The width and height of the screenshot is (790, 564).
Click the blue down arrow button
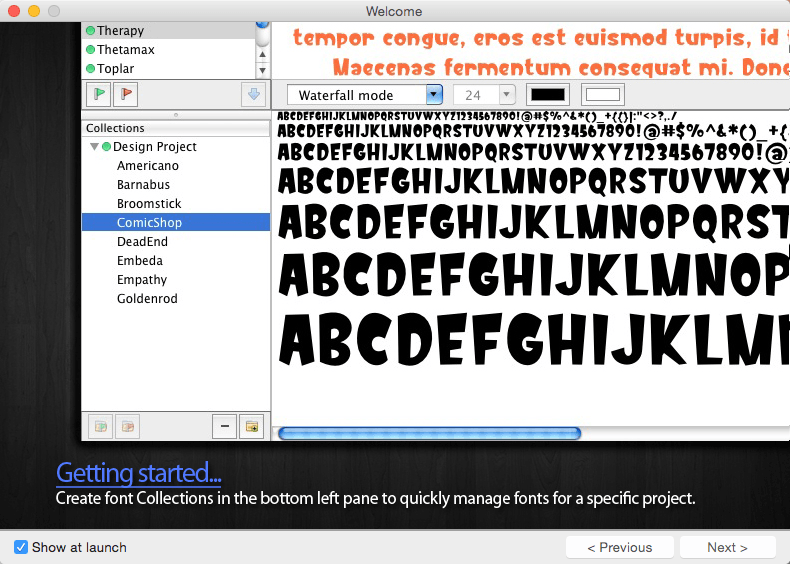(253, 94)
